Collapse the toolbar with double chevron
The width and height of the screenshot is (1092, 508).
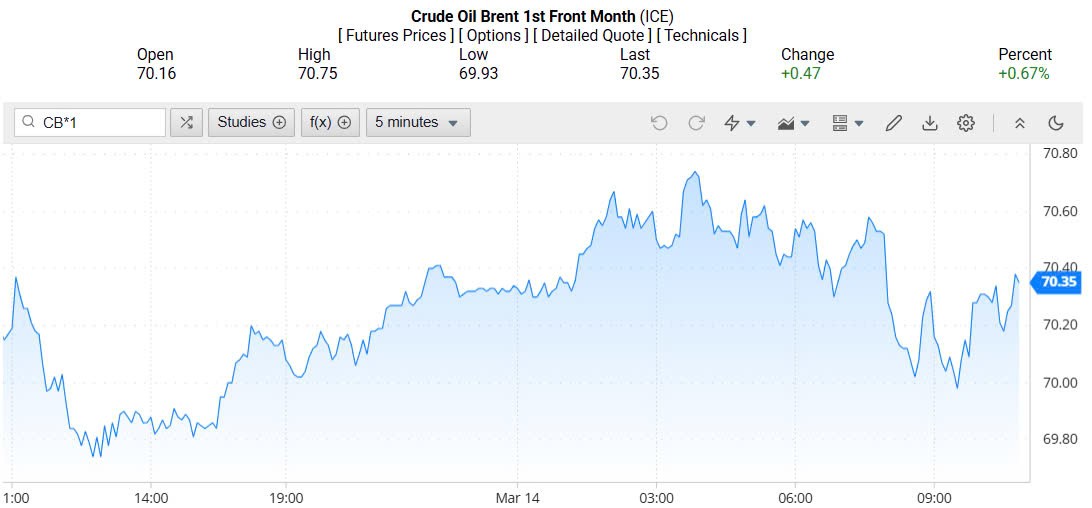(x=1020, y=123)
